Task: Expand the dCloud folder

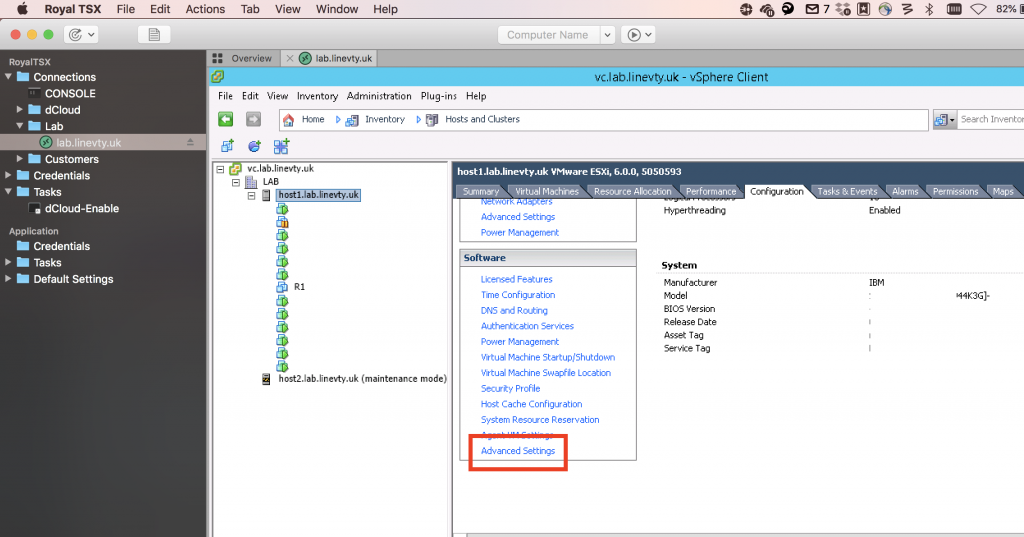Action: (20, 109)
